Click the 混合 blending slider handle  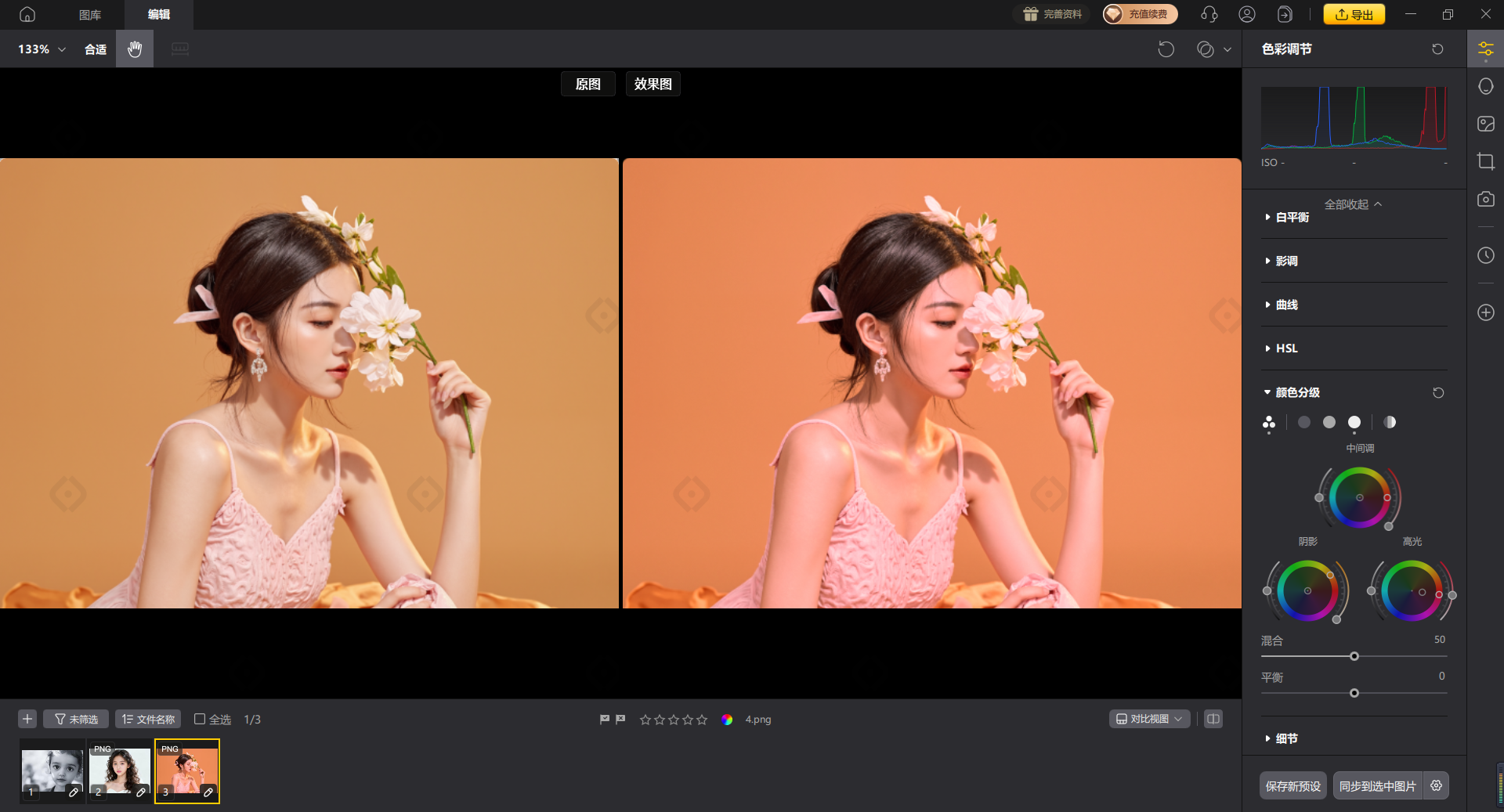pos(1354,656)
